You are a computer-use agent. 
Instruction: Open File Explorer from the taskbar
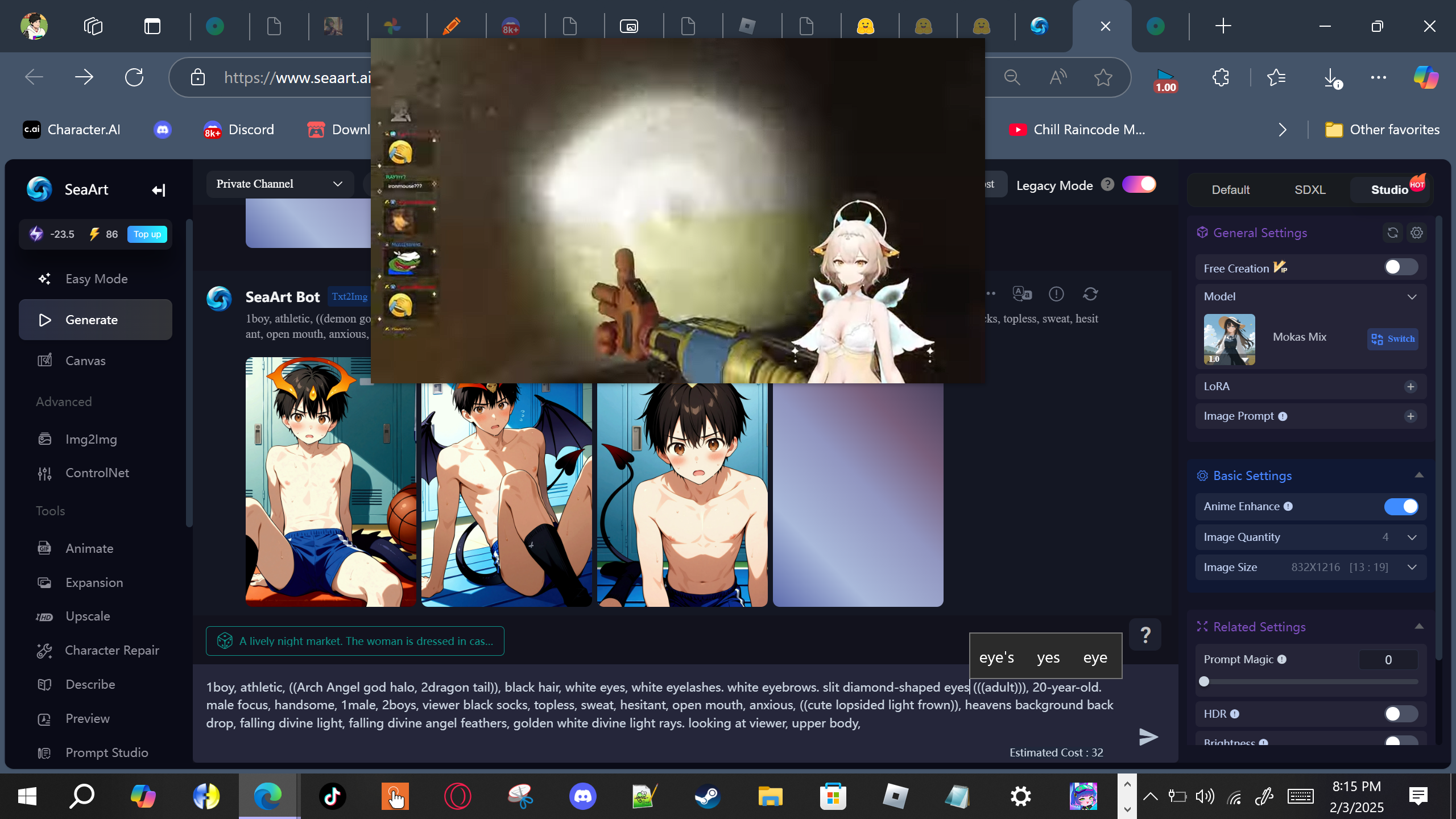coord(770,796)
